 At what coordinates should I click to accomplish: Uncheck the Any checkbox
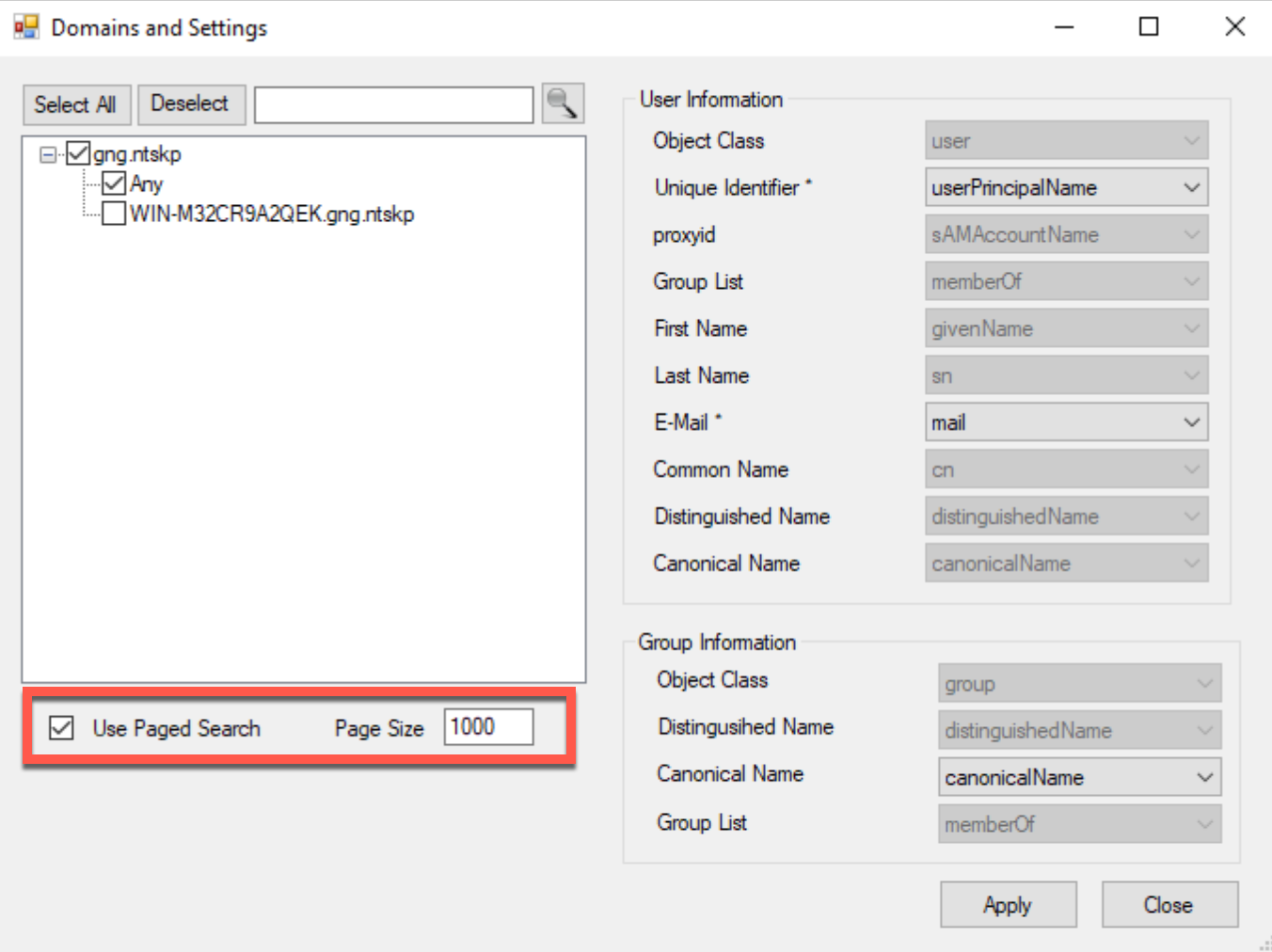114,183
